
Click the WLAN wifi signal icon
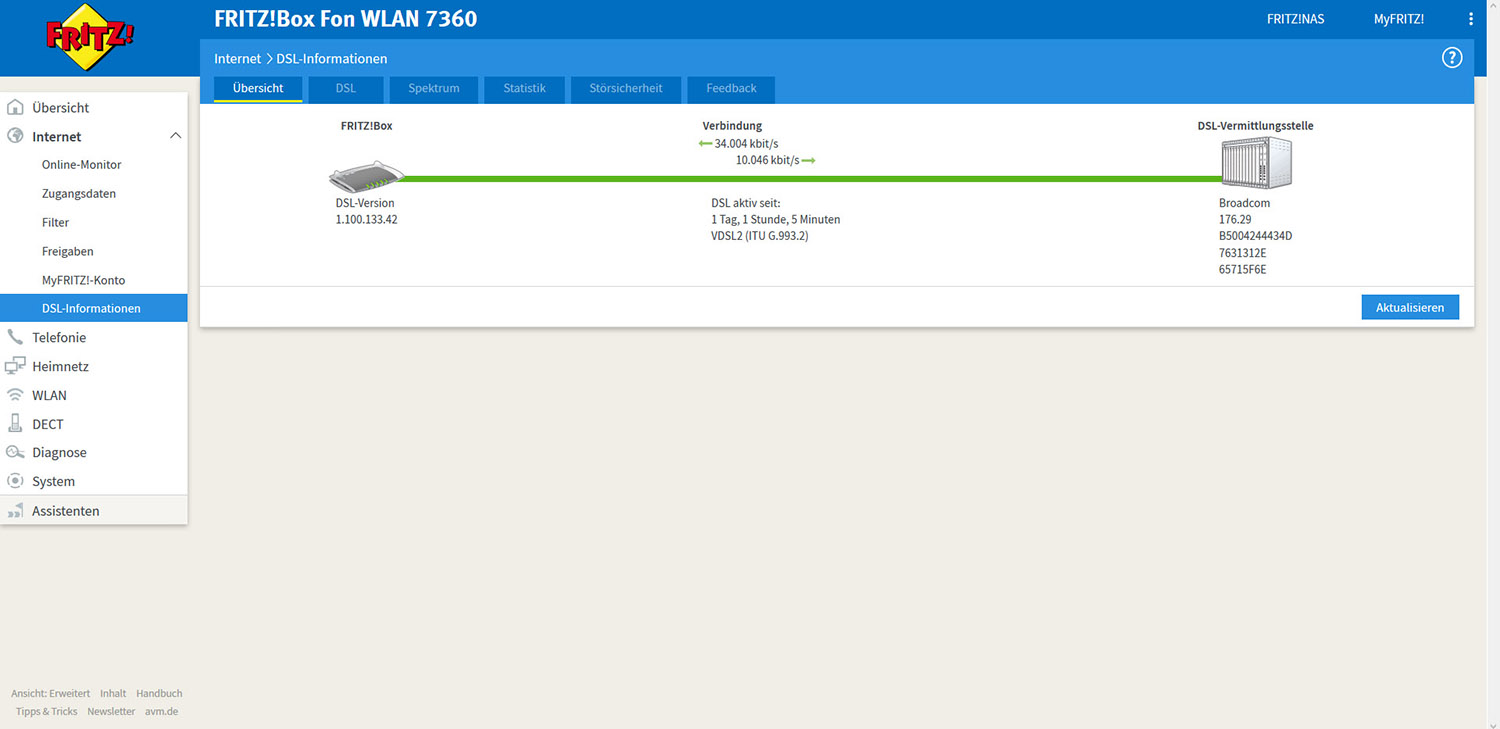pos(15,395)
